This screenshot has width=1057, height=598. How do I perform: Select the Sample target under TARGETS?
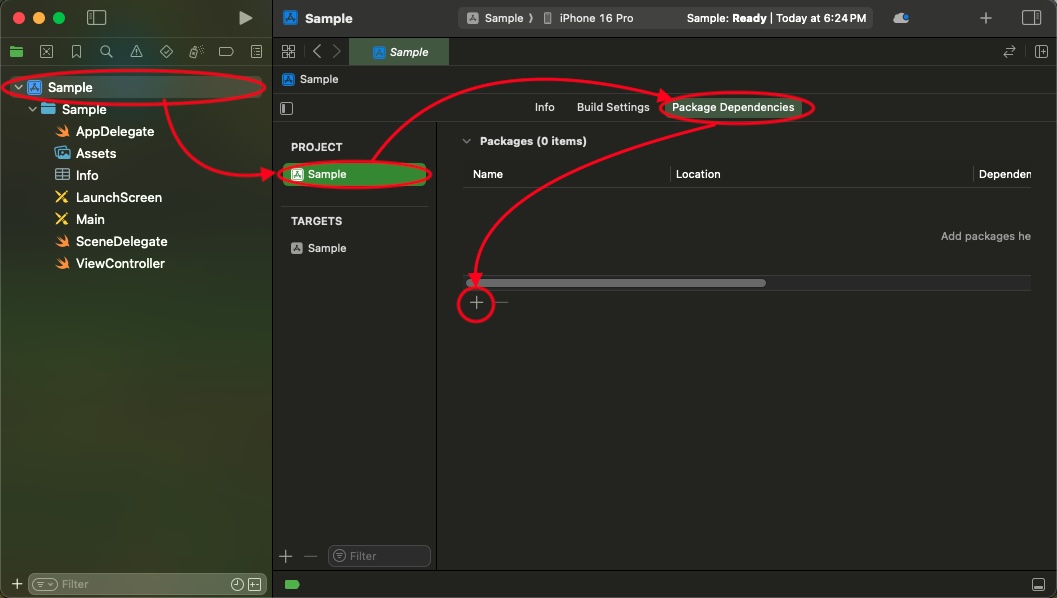click(x=326, y=248)
